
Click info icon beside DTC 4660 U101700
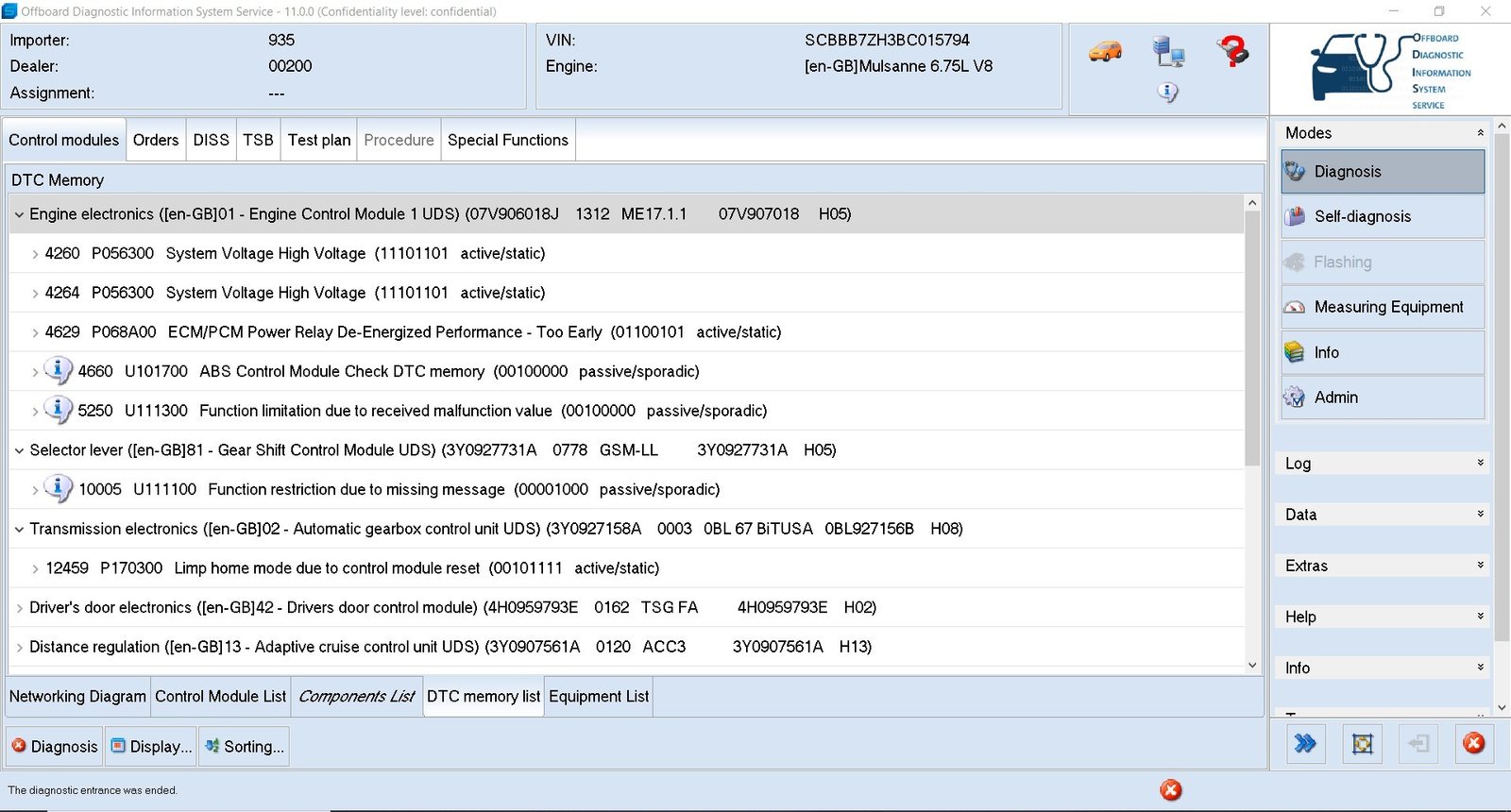click(59, 370)
